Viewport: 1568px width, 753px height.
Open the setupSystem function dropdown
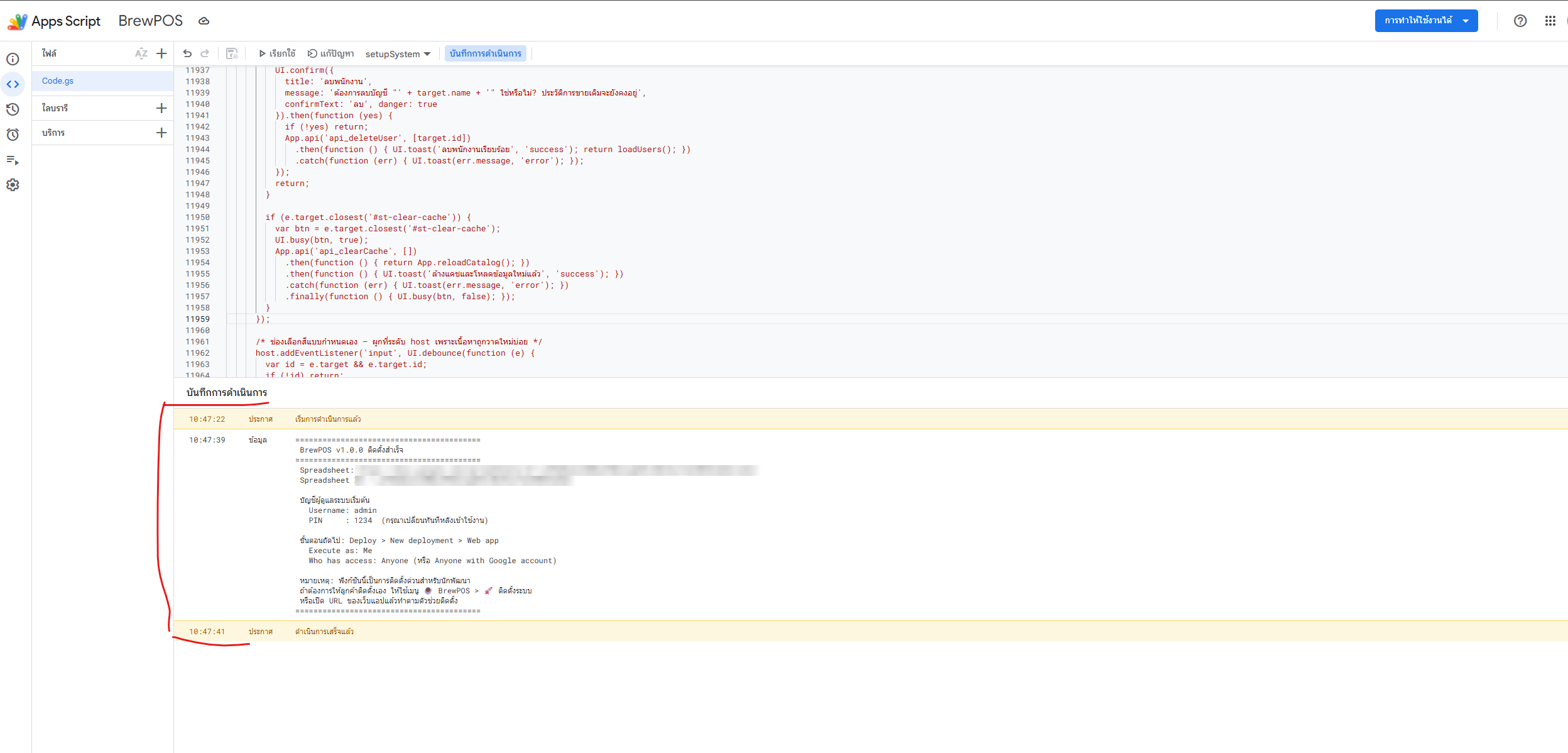point(398,54)
